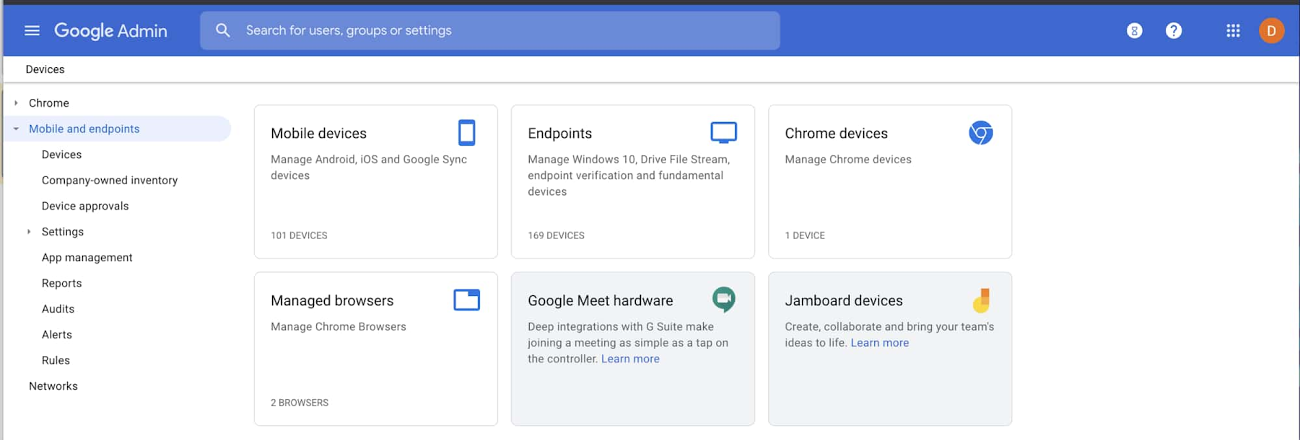
Task: Click Learn more under Google Meet hardware
Action: (x=630, y=359)
